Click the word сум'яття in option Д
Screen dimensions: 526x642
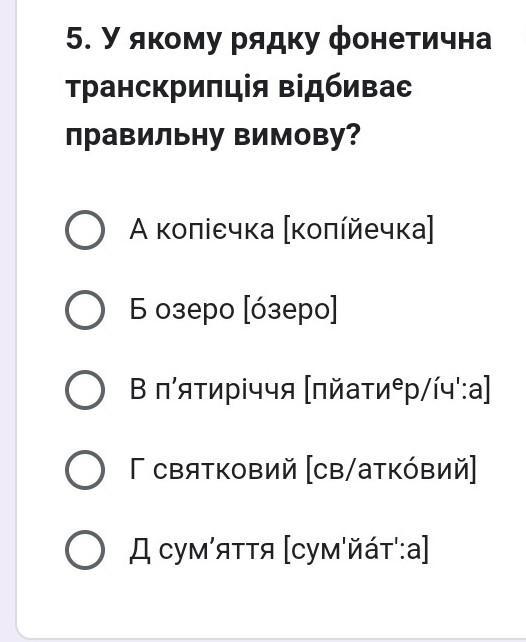[216, 550]
